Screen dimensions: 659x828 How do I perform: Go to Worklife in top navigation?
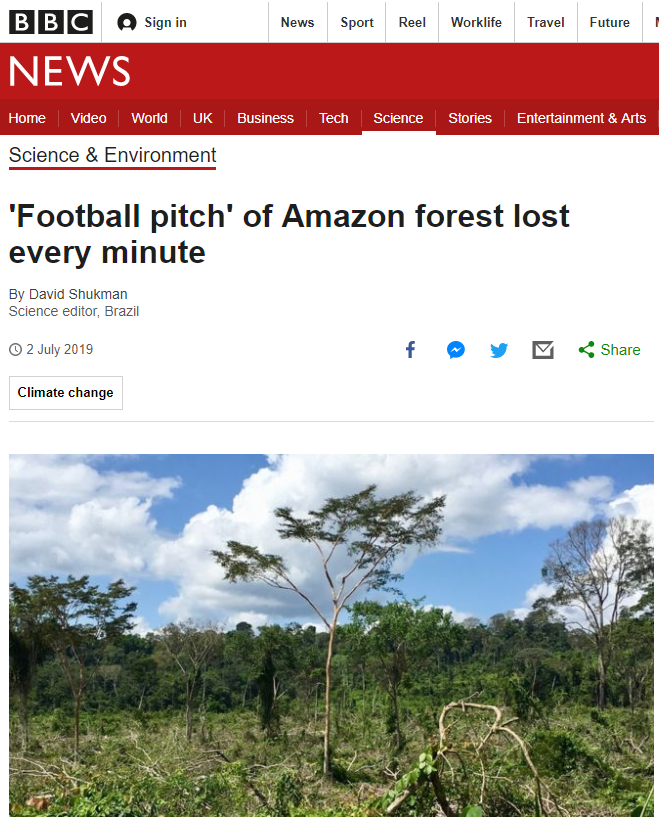pos(476,22)
